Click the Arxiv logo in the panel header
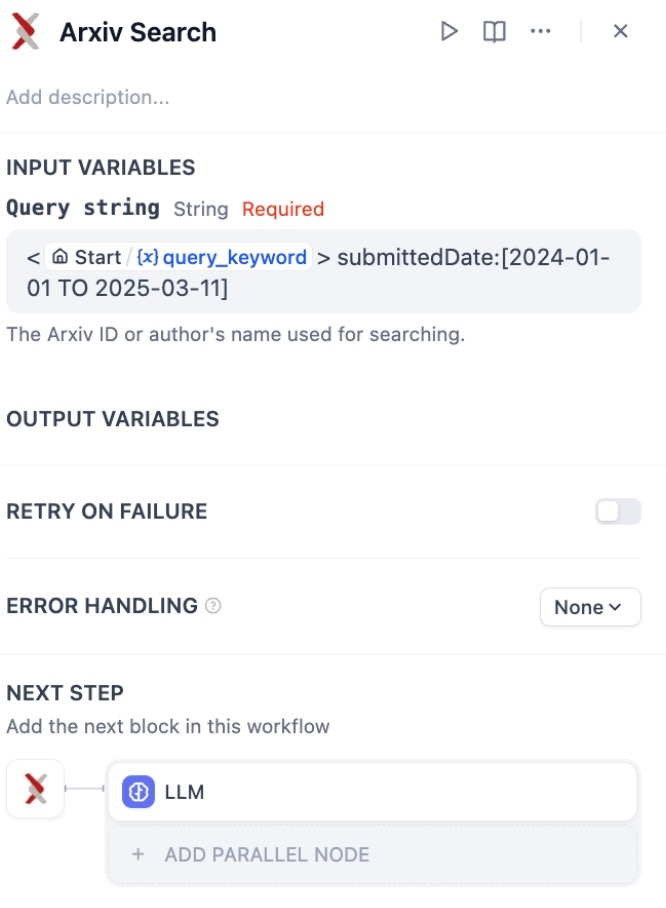 [x=24, y=31]
